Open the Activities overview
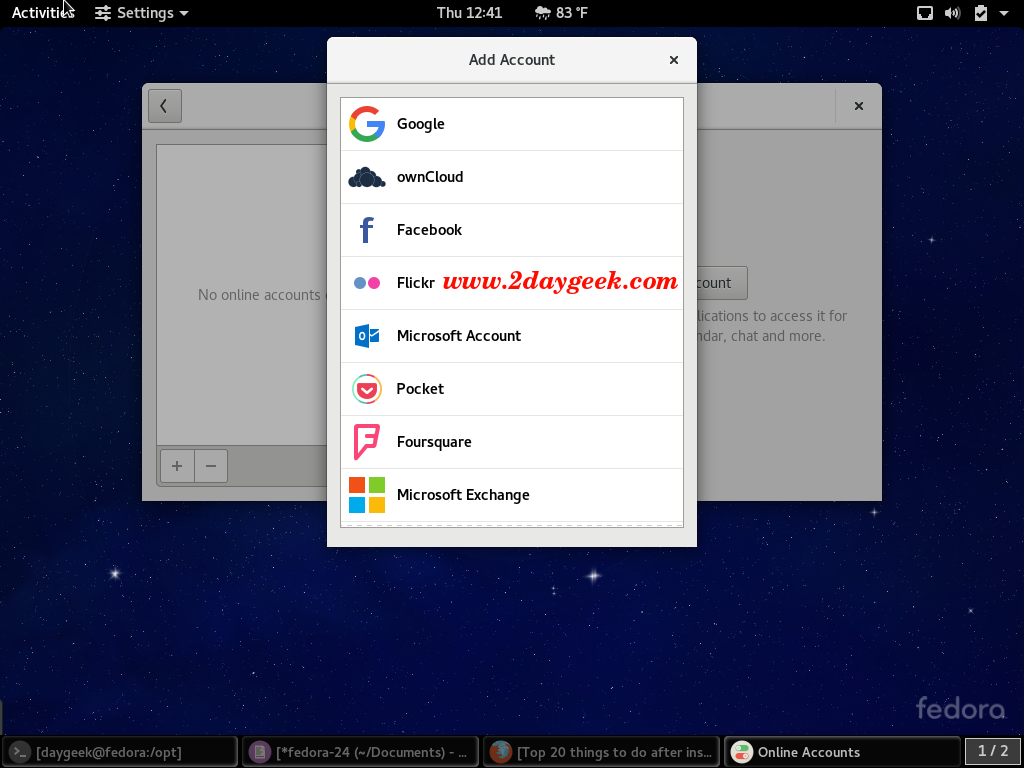Image resolution: width=1024 pixels, height=768 pixels. (43, 13)
